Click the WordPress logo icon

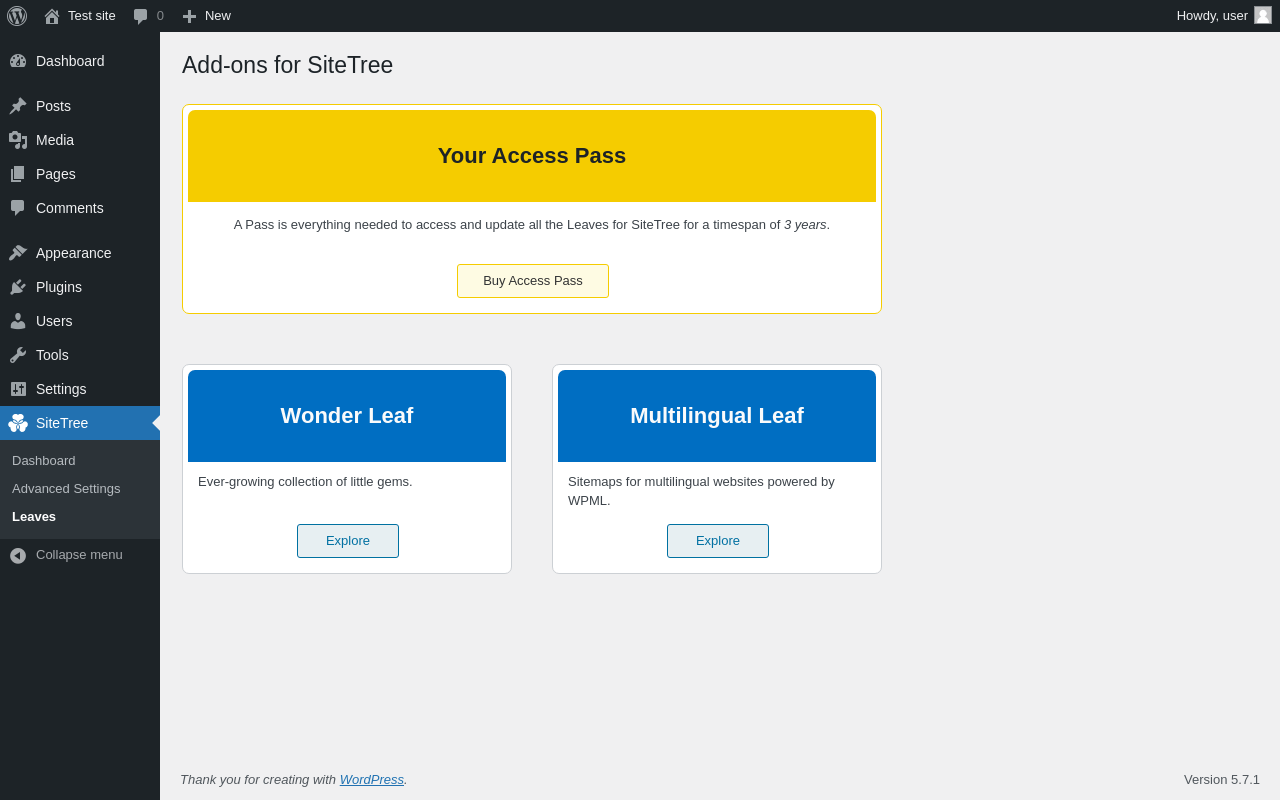point(17,16)
